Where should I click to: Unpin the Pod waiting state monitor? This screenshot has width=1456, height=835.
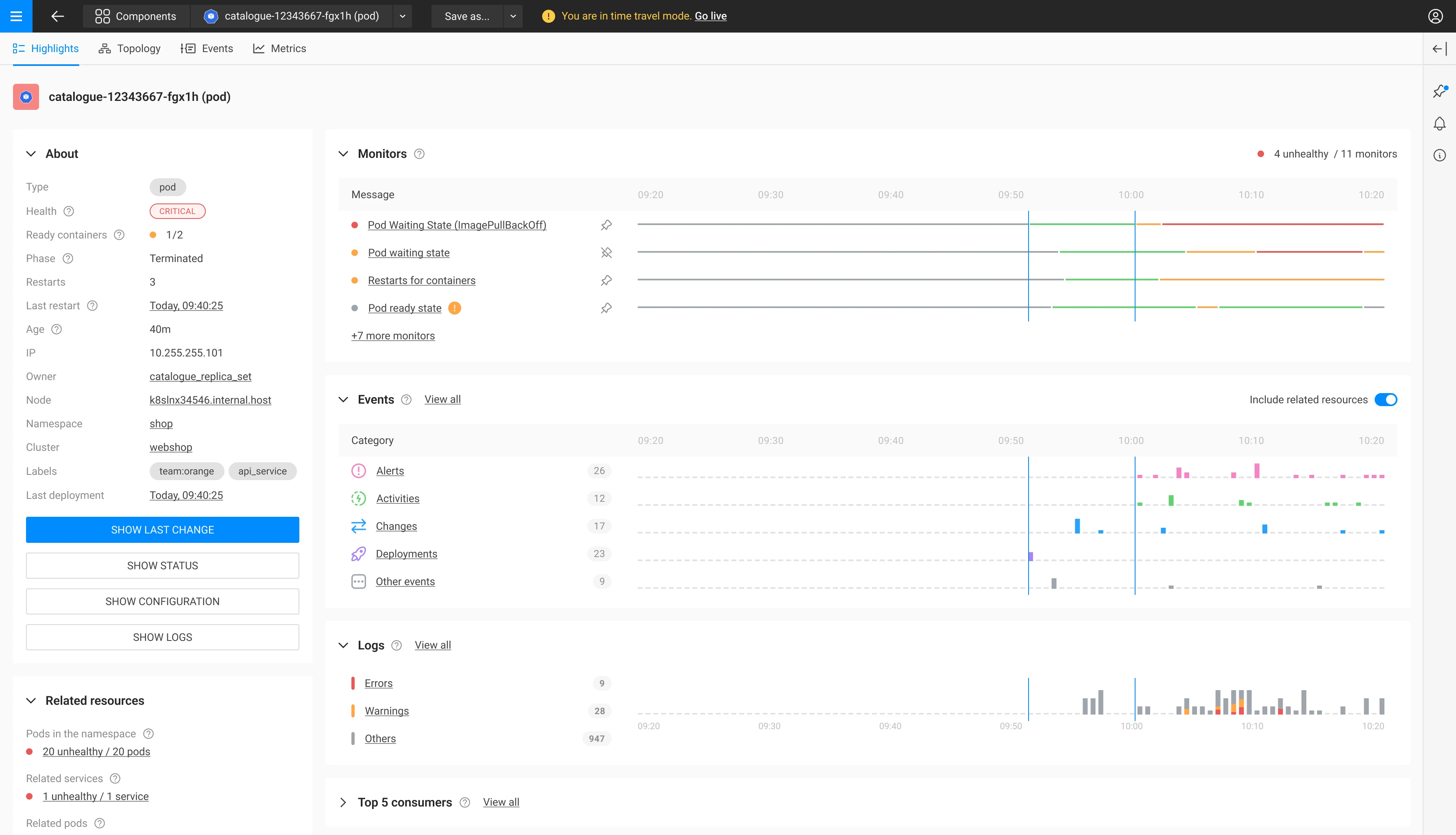click(x=606, y=252)
